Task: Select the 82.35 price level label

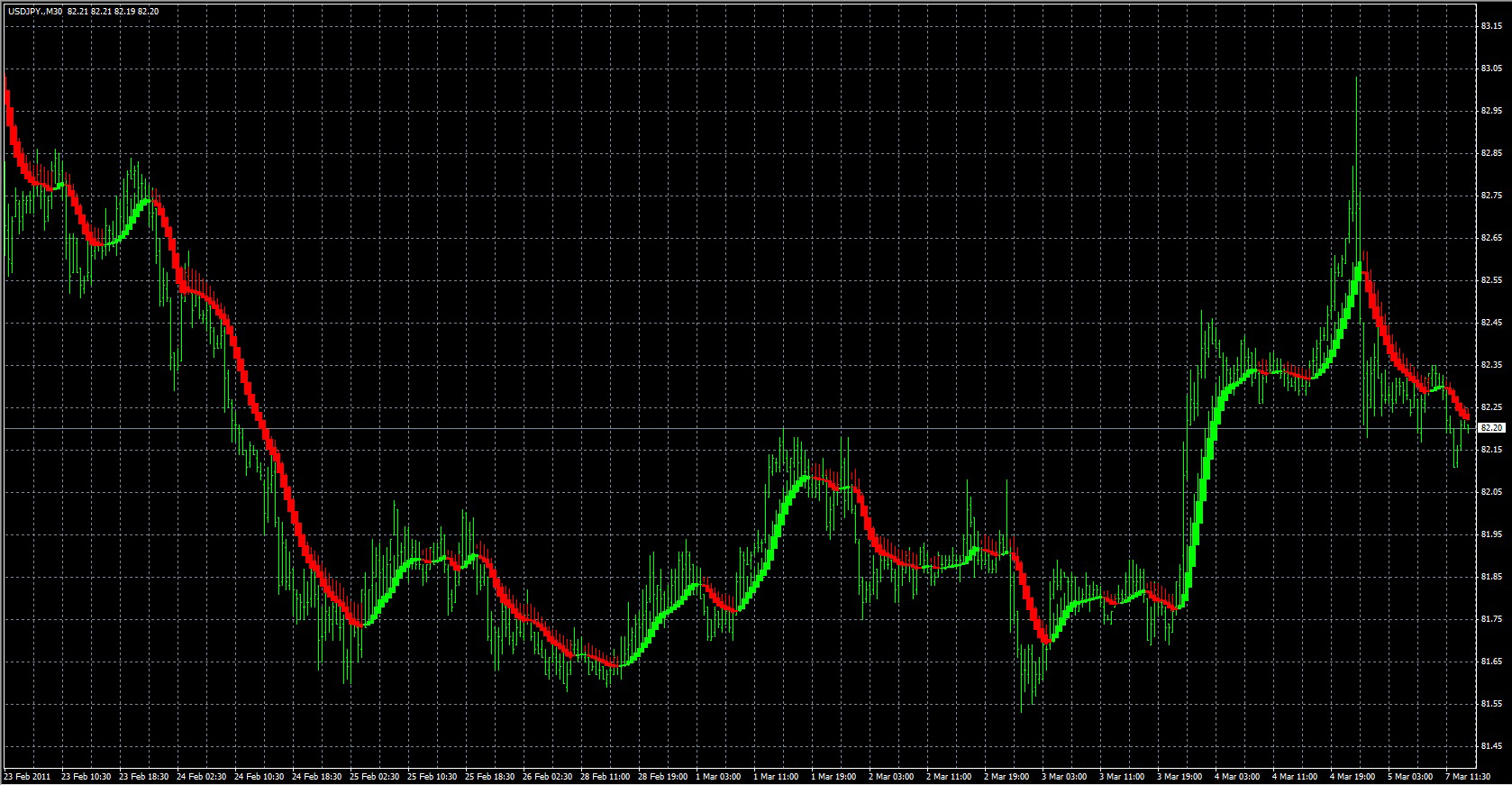Action: click(1490, 365)
